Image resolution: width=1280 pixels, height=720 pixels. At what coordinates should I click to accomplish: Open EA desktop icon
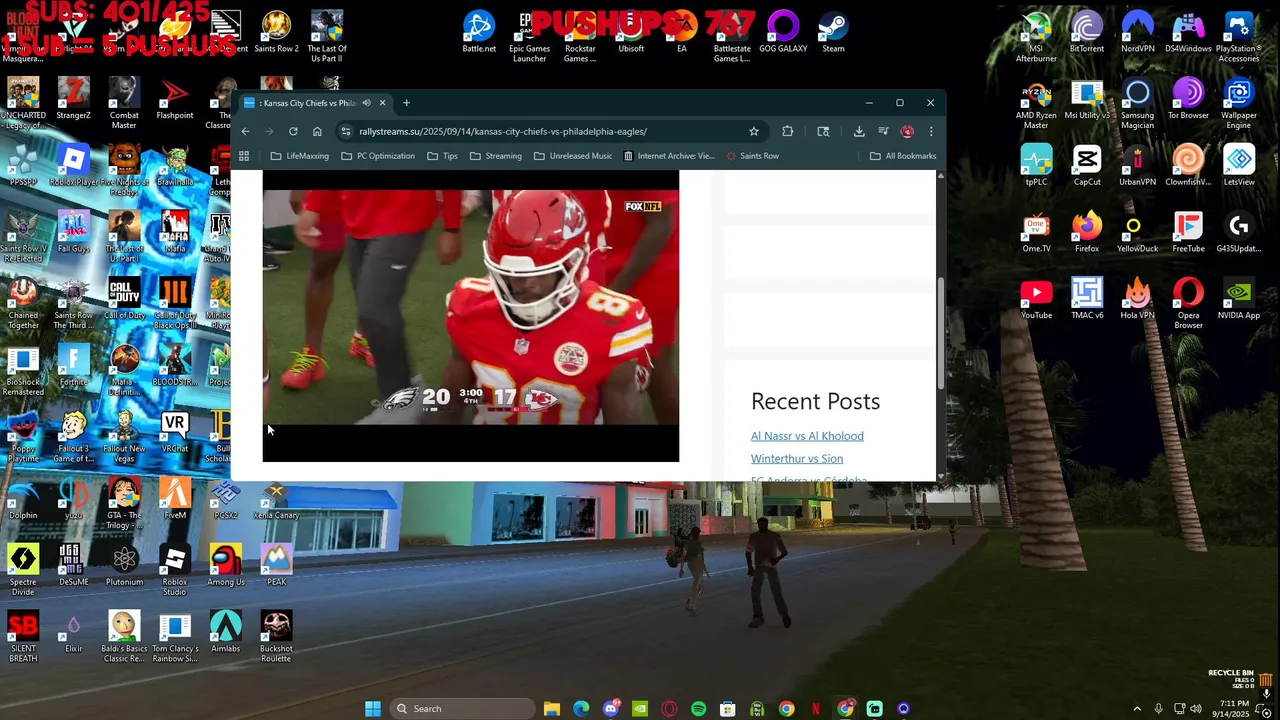pyautogui.click(x=682, y=32)
